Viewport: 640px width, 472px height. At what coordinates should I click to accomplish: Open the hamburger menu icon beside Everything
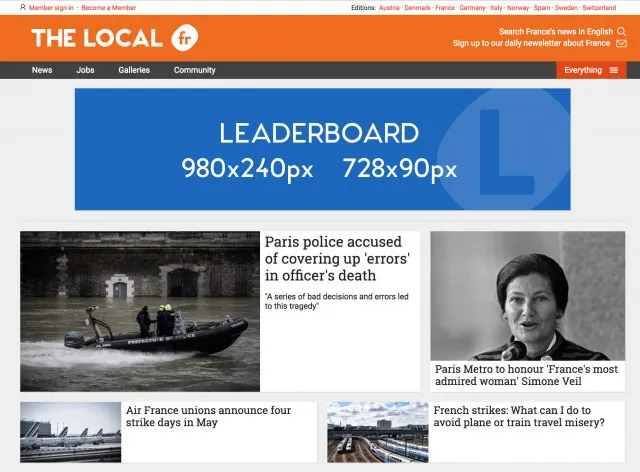pos(613,70)
